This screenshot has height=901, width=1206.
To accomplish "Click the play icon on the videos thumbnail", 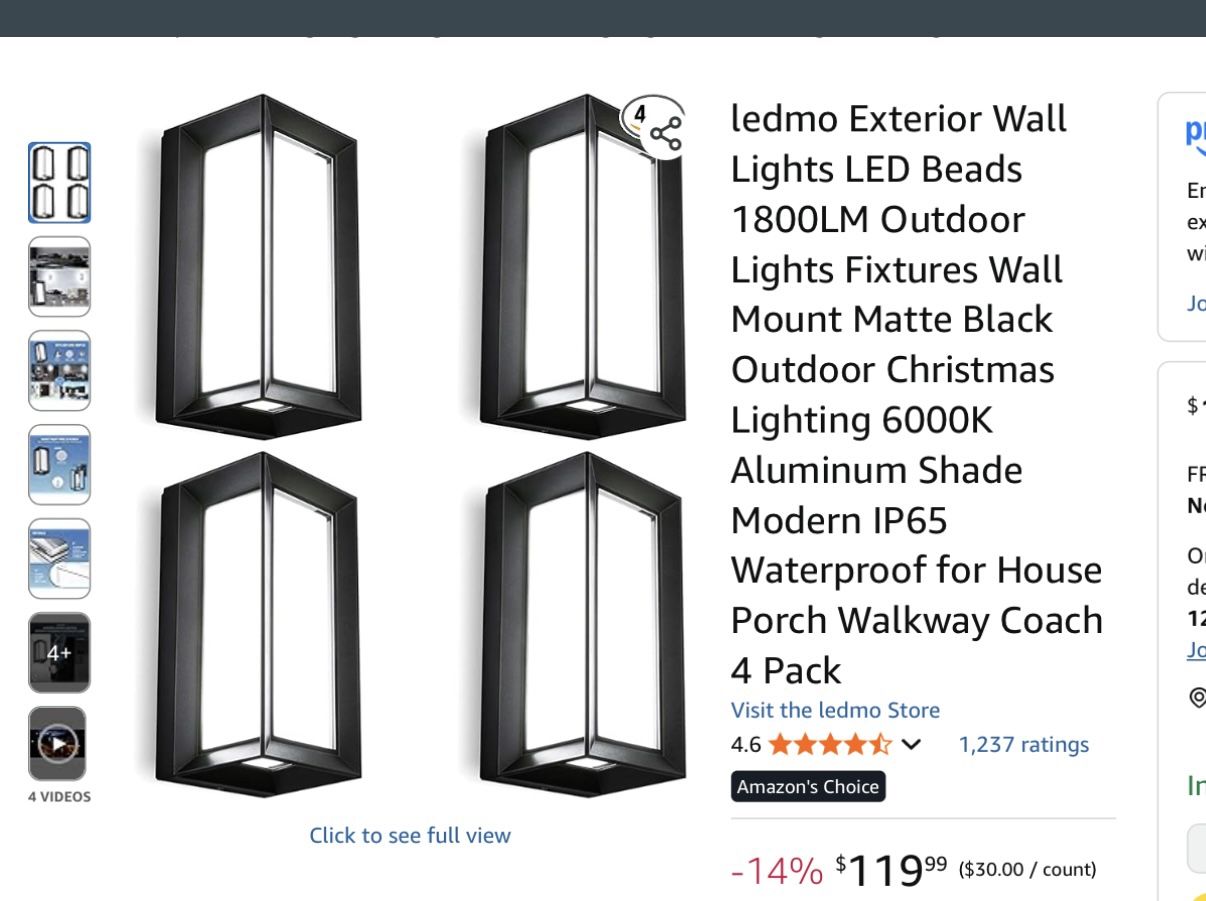I will (x=60, y=743).
